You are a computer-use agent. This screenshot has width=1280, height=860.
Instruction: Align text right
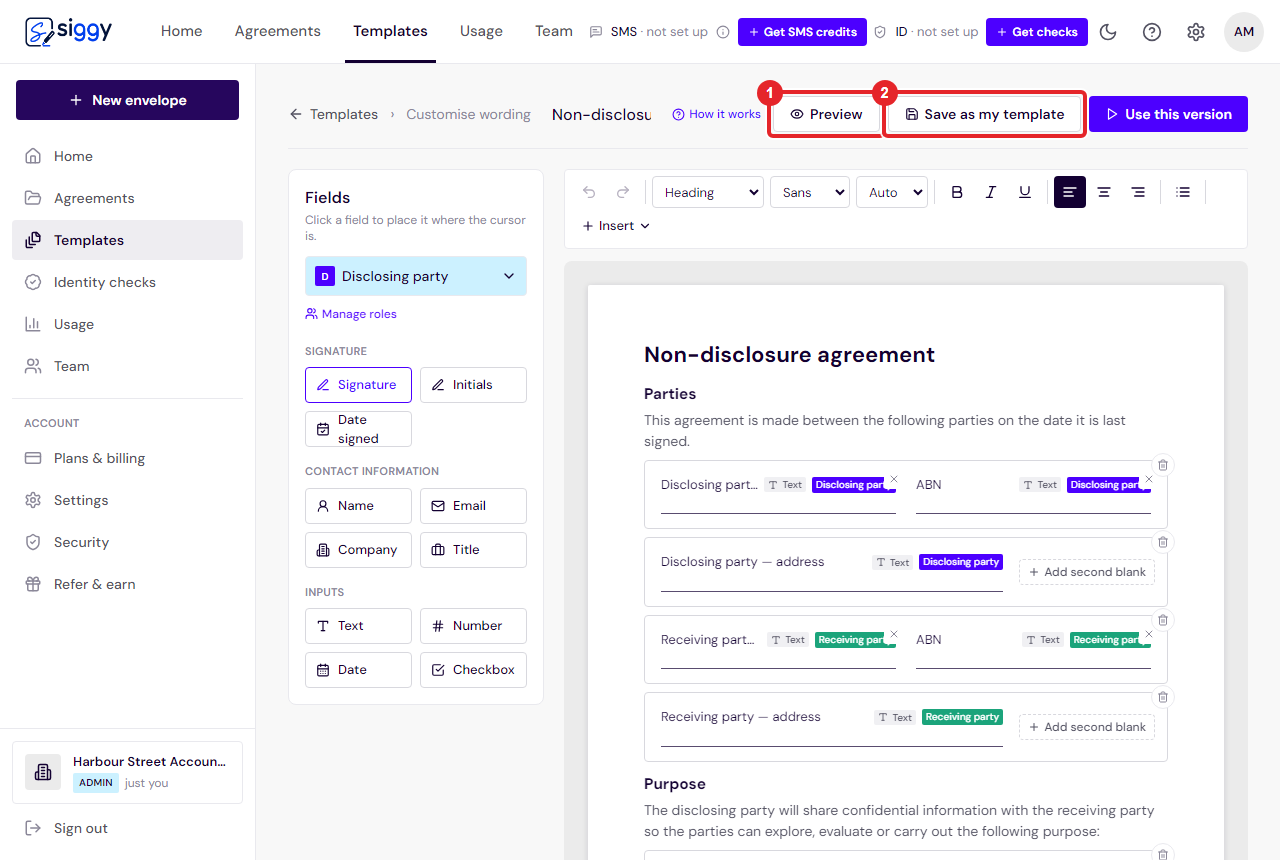click(x=1138, y=192)
